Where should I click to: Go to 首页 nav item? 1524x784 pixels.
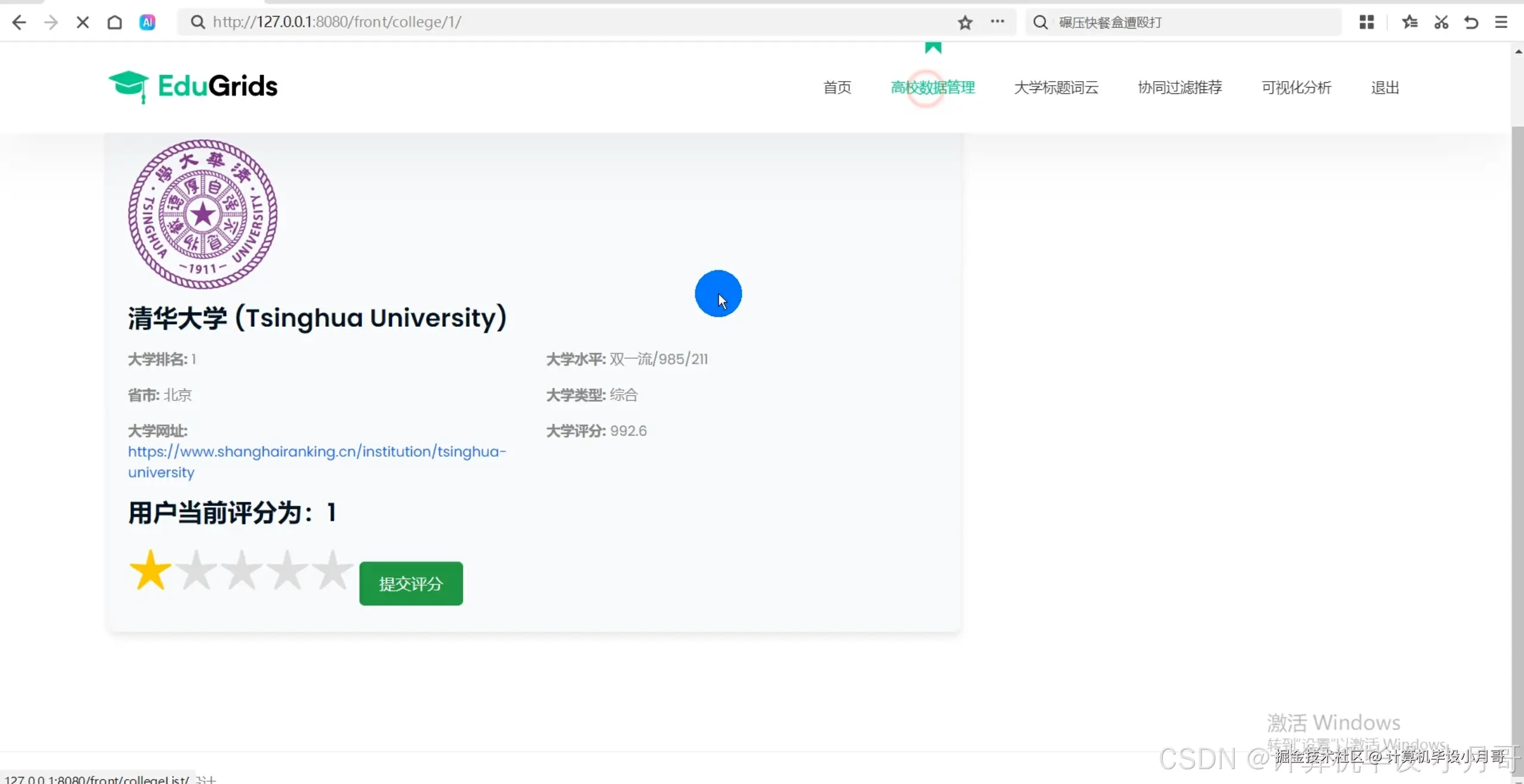tap(837, 88)
